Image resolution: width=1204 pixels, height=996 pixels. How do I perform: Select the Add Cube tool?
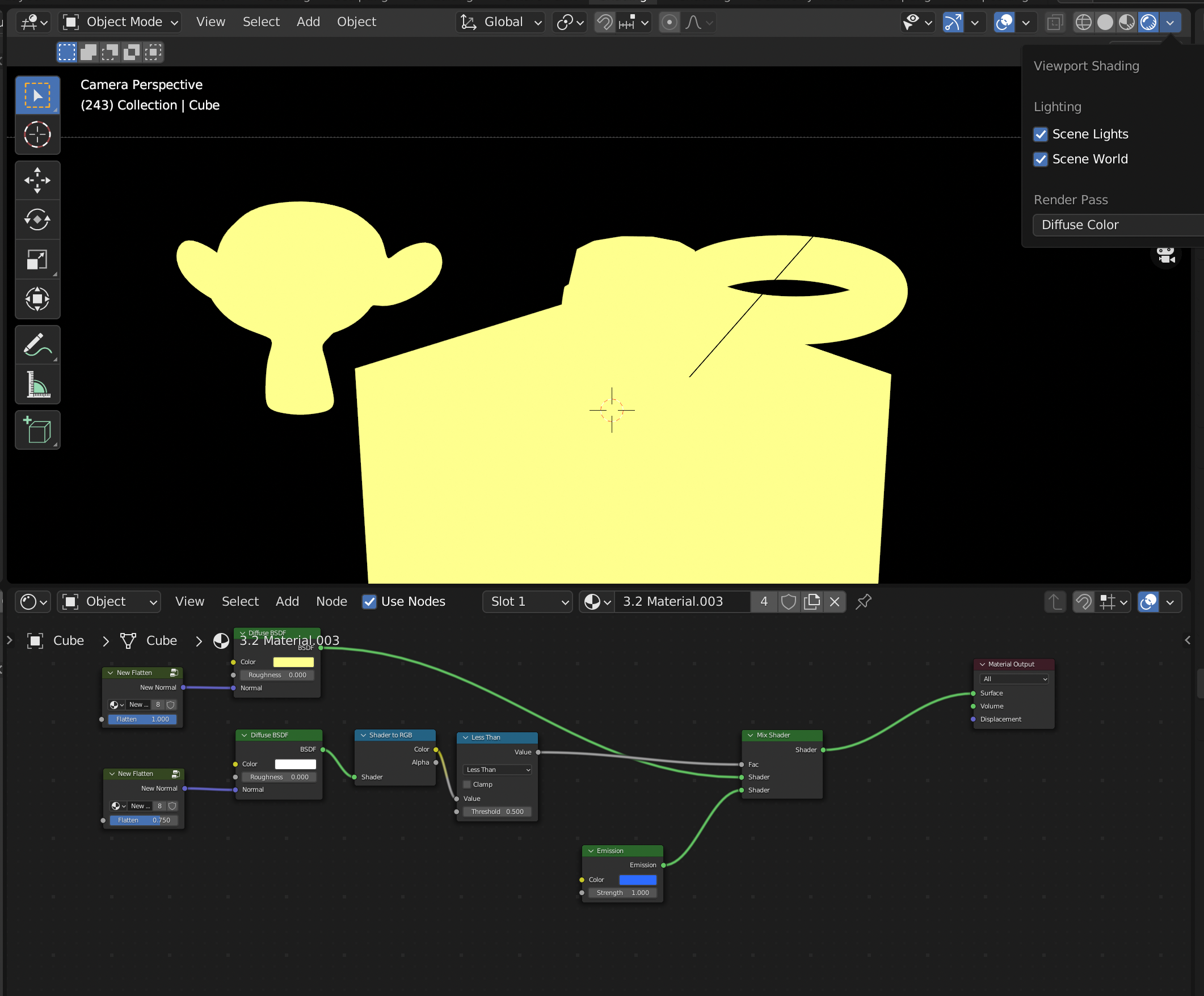point(37,431)
